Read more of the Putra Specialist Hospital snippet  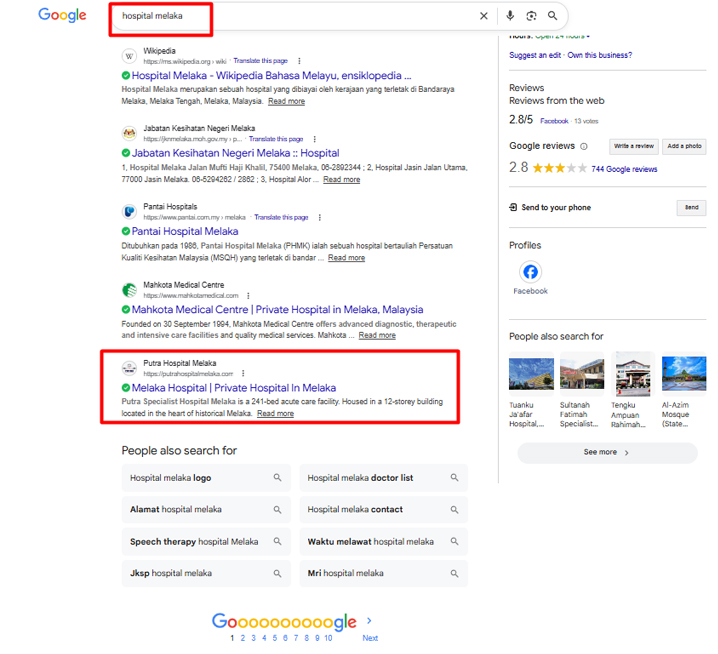pos(276,414)
